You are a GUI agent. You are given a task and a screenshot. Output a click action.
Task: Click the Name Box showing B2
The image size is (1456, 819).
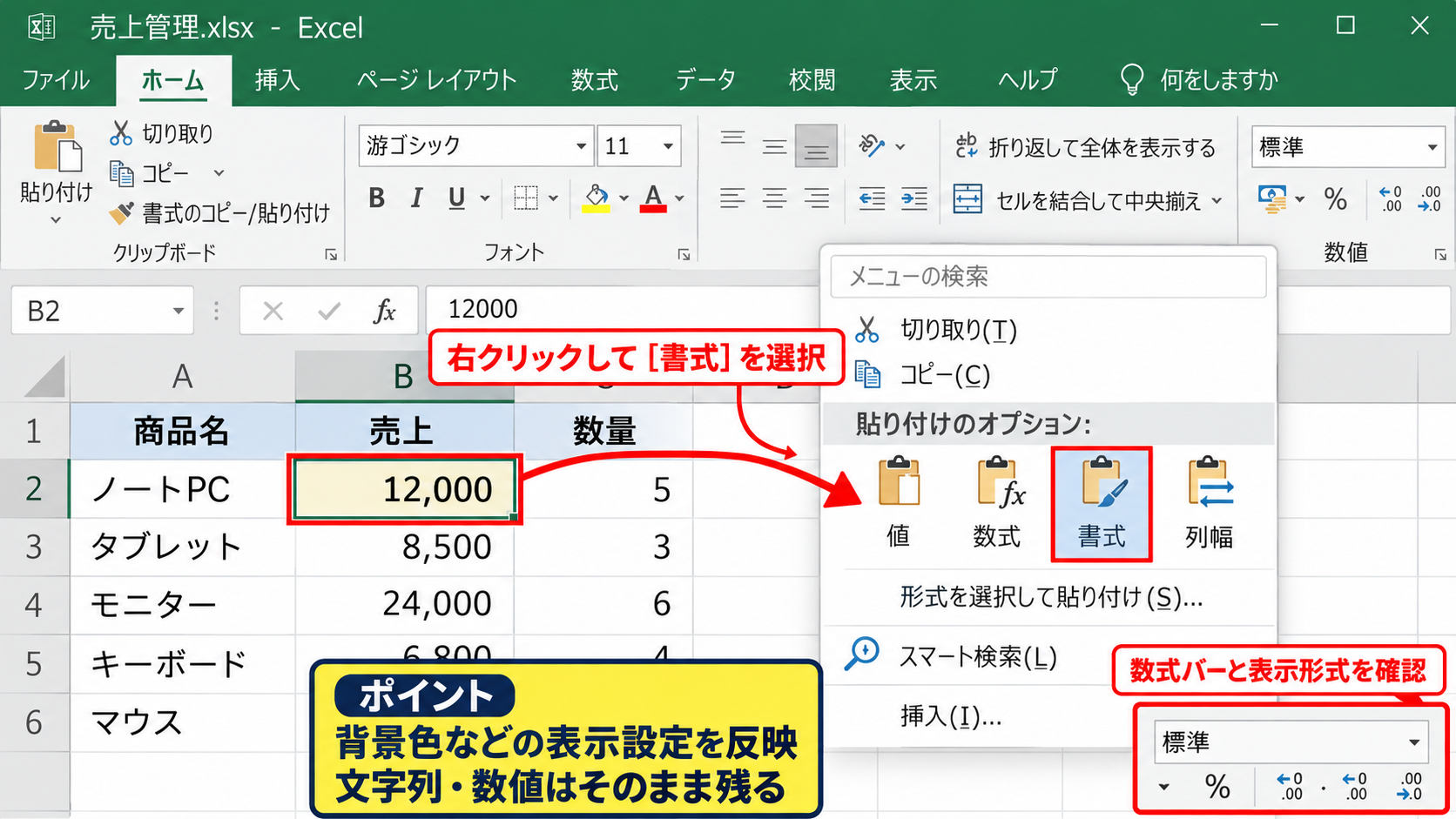pos(102,311)
